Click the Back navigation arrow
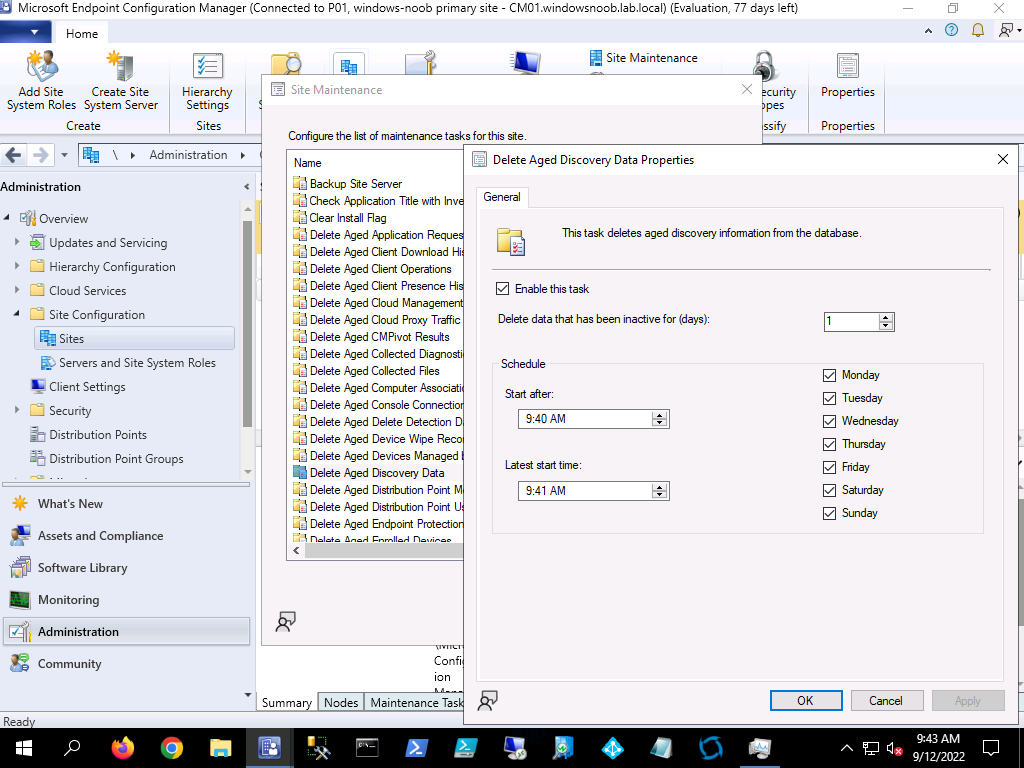Viewport: 1024px width, 768px height. pos(14,155)
